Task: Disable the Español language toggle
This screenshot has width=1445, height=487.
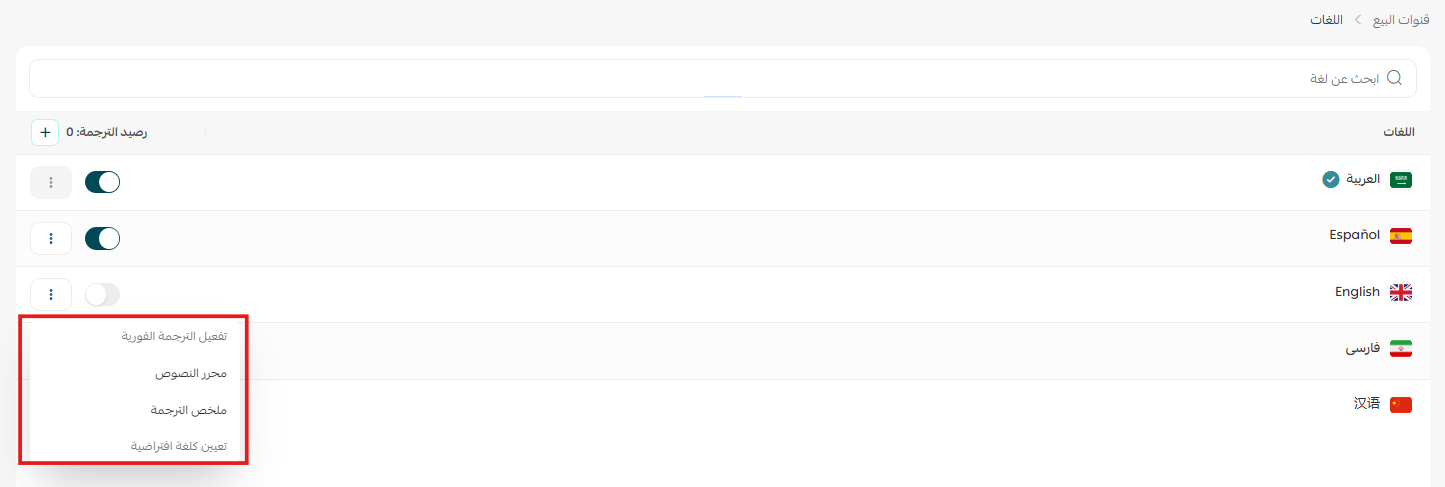Action: click(x=102, y=238)
